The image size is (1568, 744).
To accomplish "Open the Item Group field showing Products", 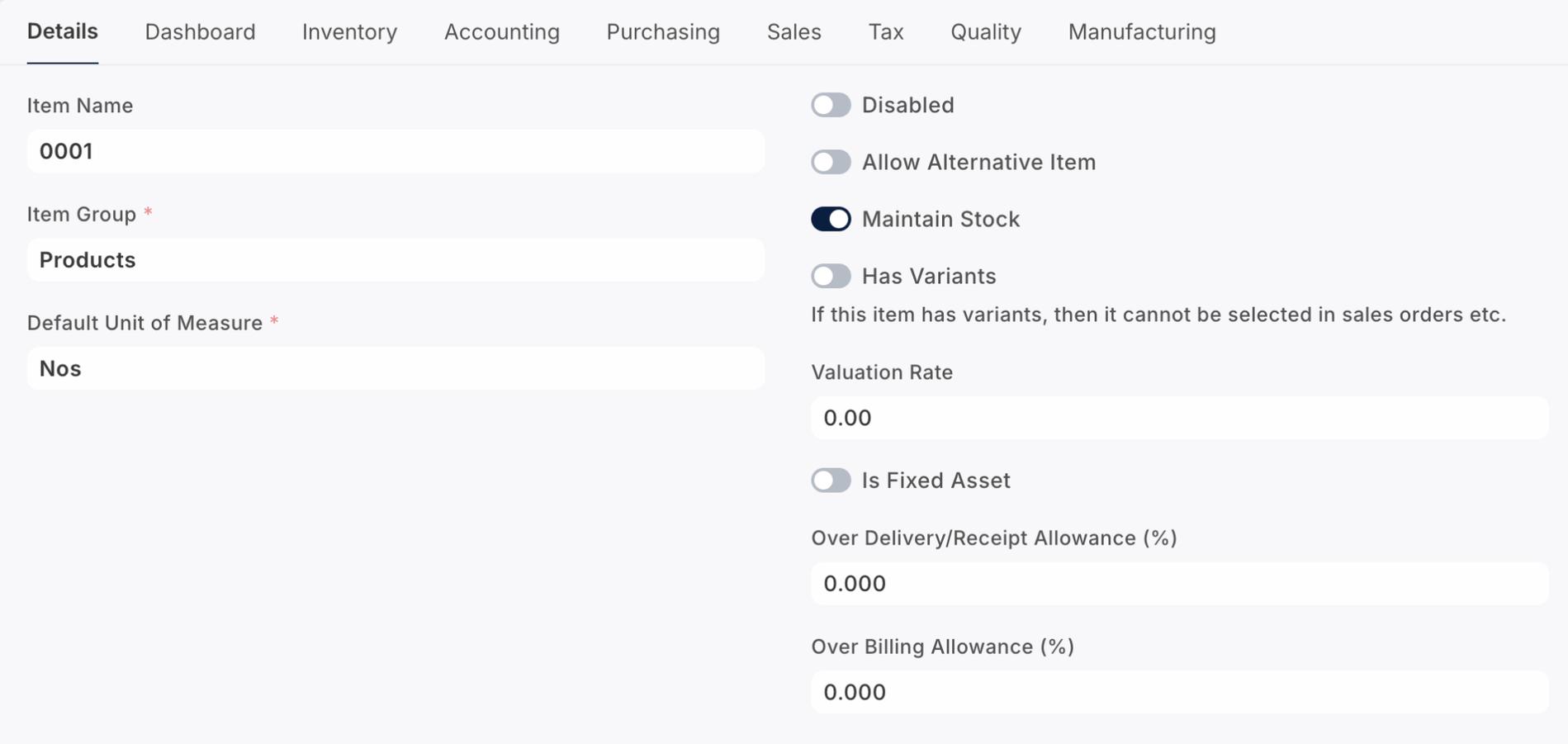I will [396, 260].
